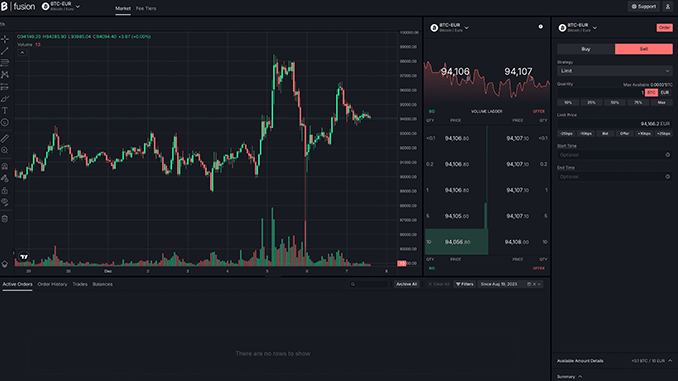
Task: Open the object tree layers icon
Action: click(x=5, y=264)
